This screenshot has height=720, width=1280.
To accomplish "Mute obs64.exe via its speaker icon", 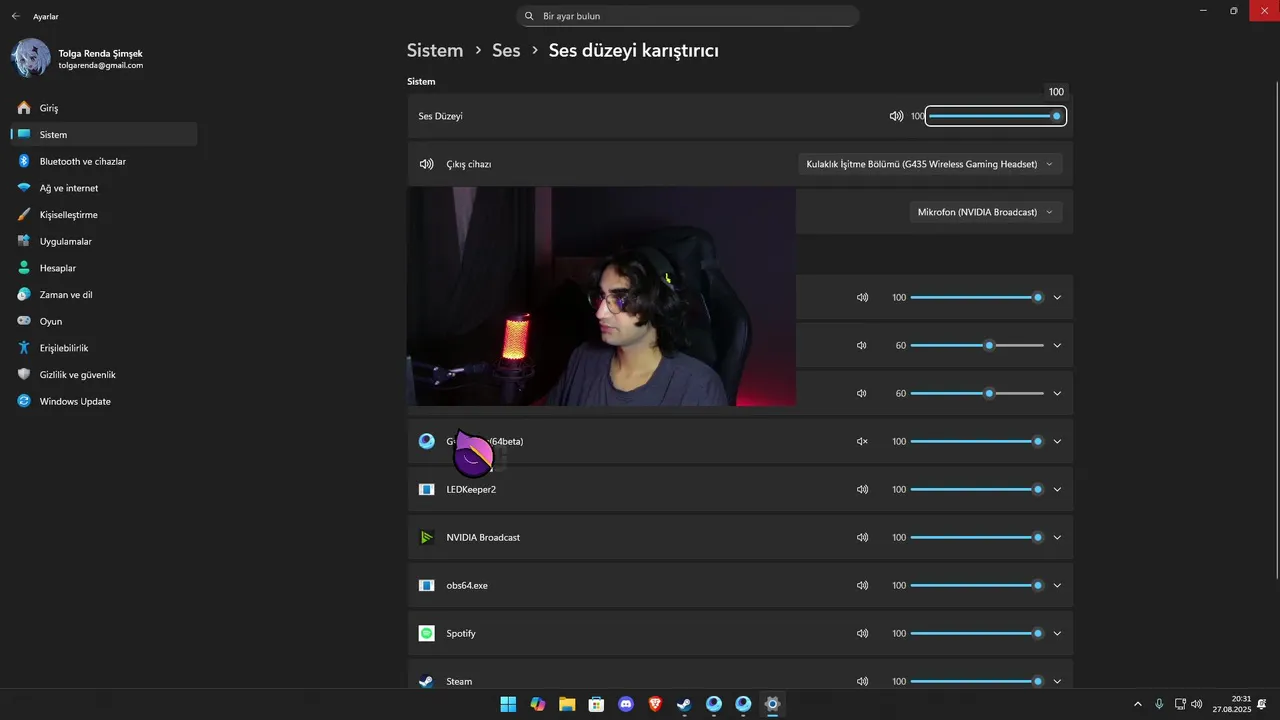I will (x=862, y=585).
